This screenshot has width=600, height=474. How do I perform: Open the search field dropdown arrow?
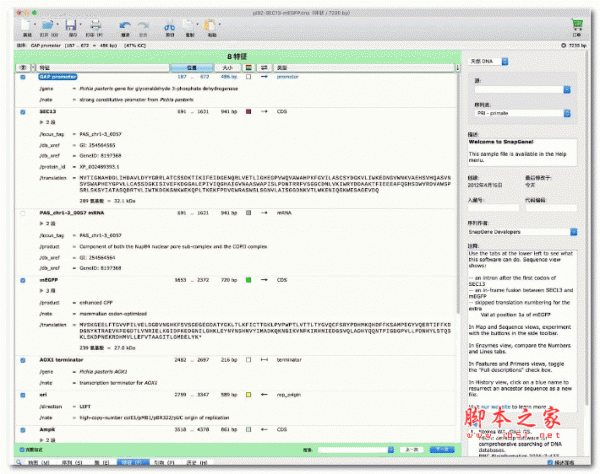pyautogui.click(x=391, y=450)
